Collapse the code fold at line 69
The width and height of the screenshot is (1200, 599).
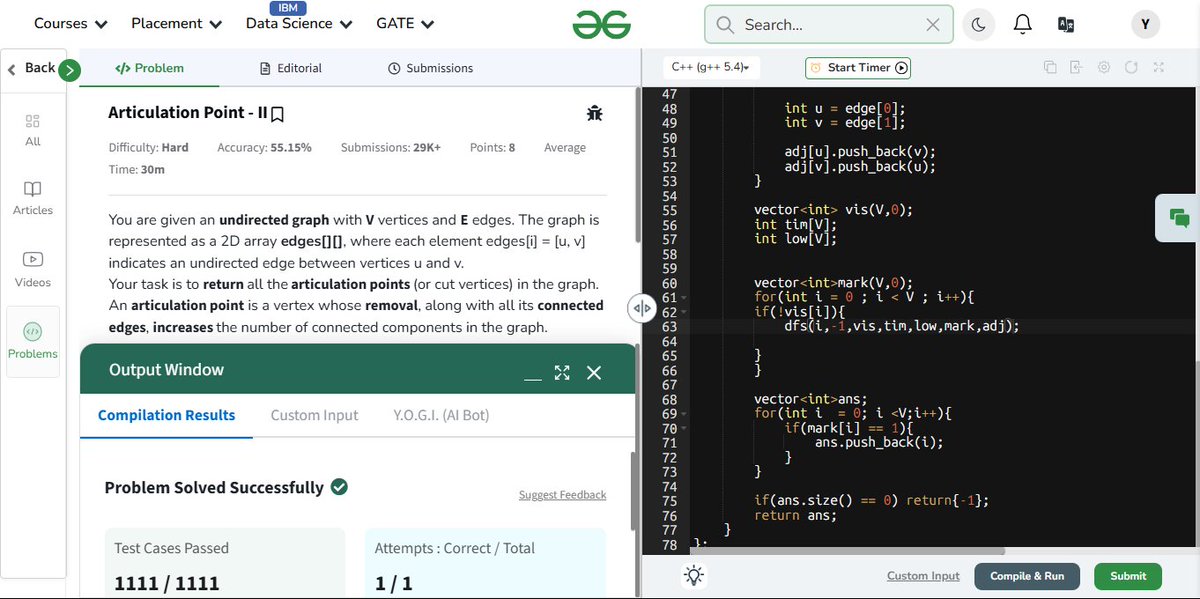coord(686,414)
